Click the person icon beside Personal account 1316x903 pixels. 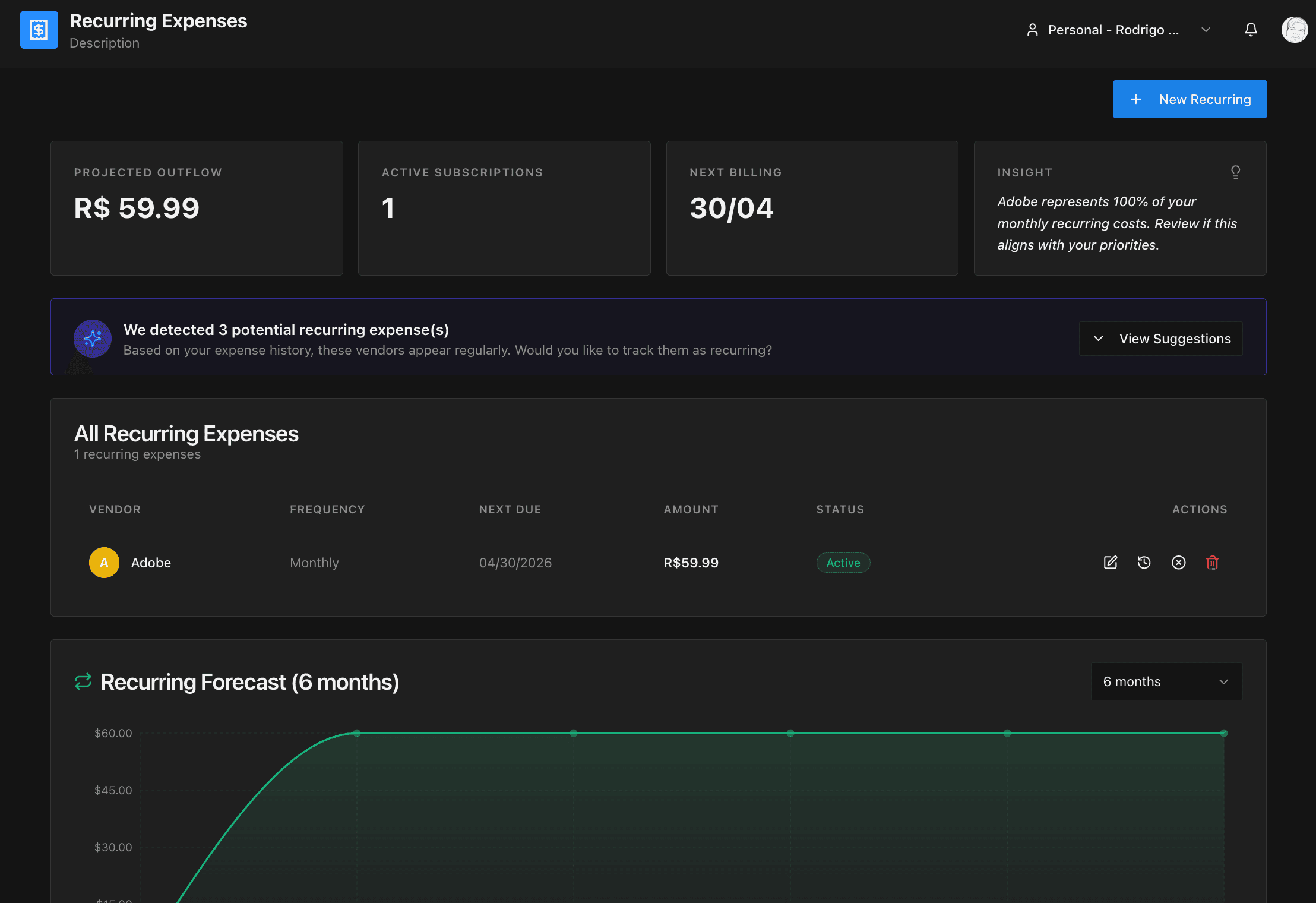[1033, 30]
